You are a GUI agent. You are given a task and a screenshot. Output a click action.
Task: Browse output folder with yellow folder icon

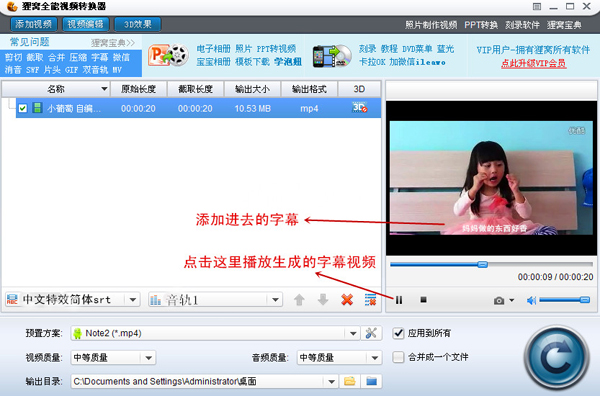[349, 381]
